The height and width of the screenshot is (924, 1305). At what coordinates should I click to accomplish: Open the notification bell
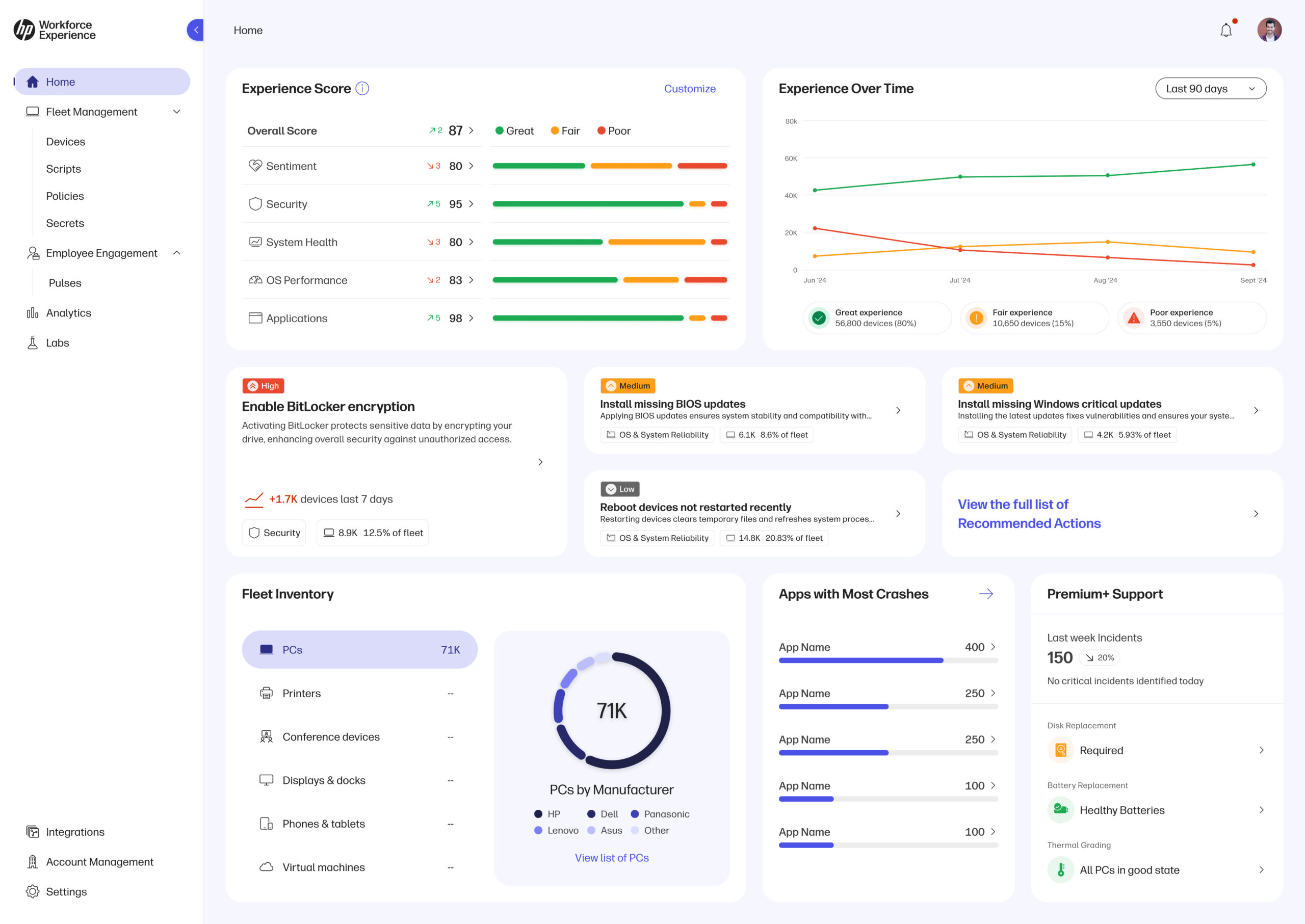tap(1226, 30)
